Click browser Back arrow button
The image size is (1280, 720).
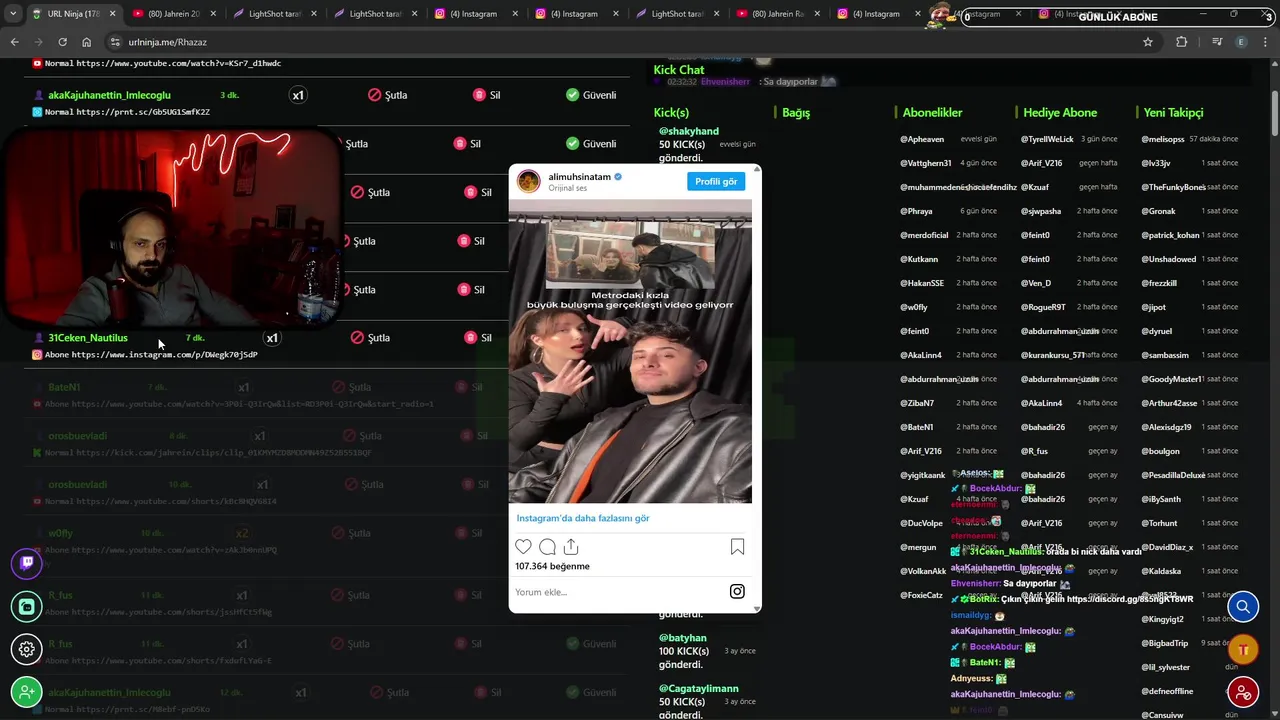tap(14, 42)
